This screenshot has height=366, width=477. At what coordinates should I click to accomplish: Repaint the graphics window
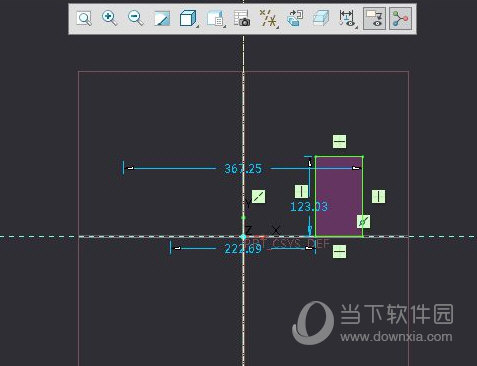pos(162,19)
